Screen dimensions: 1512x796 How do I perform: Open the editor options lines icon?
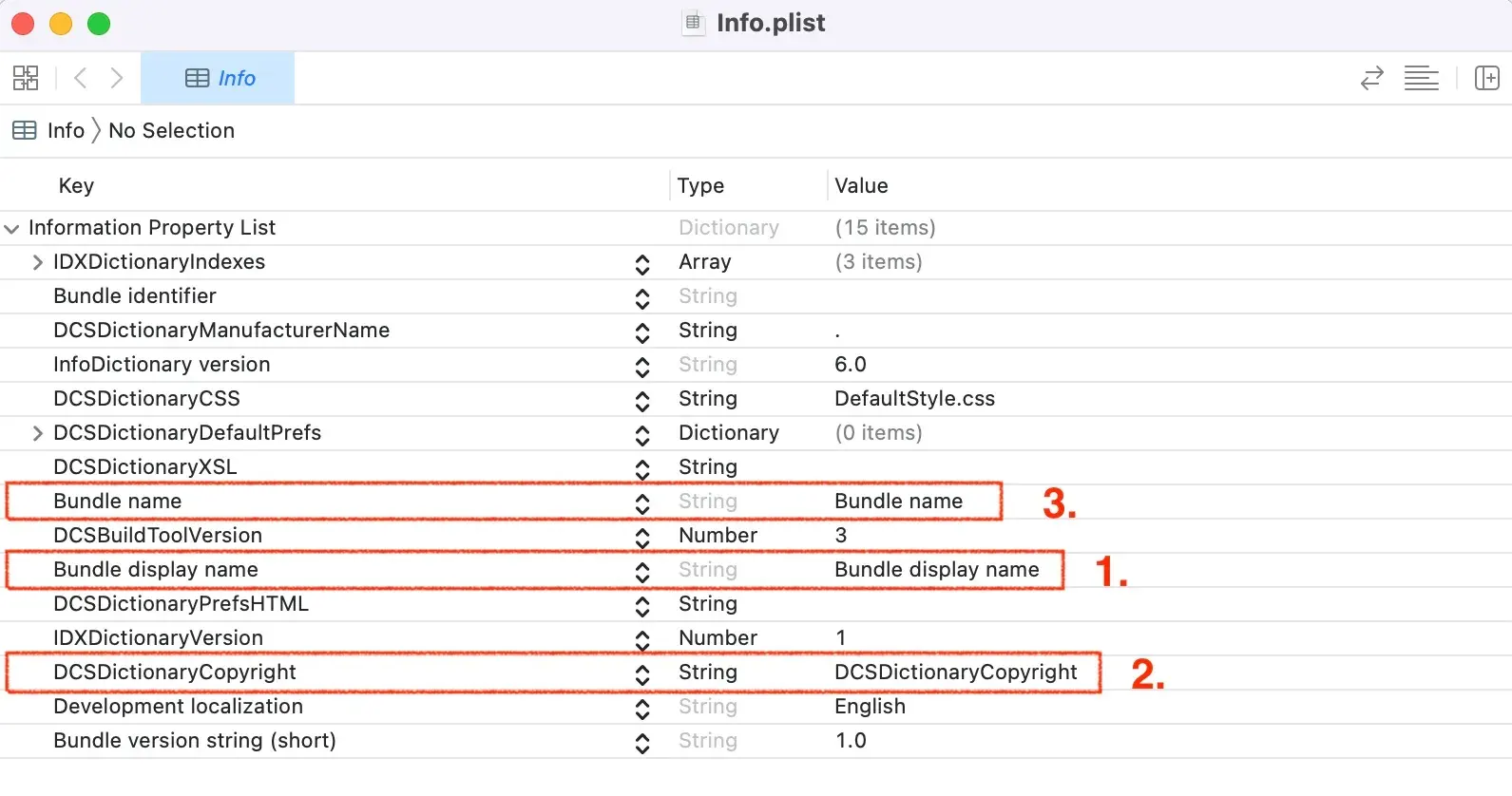1421,78
